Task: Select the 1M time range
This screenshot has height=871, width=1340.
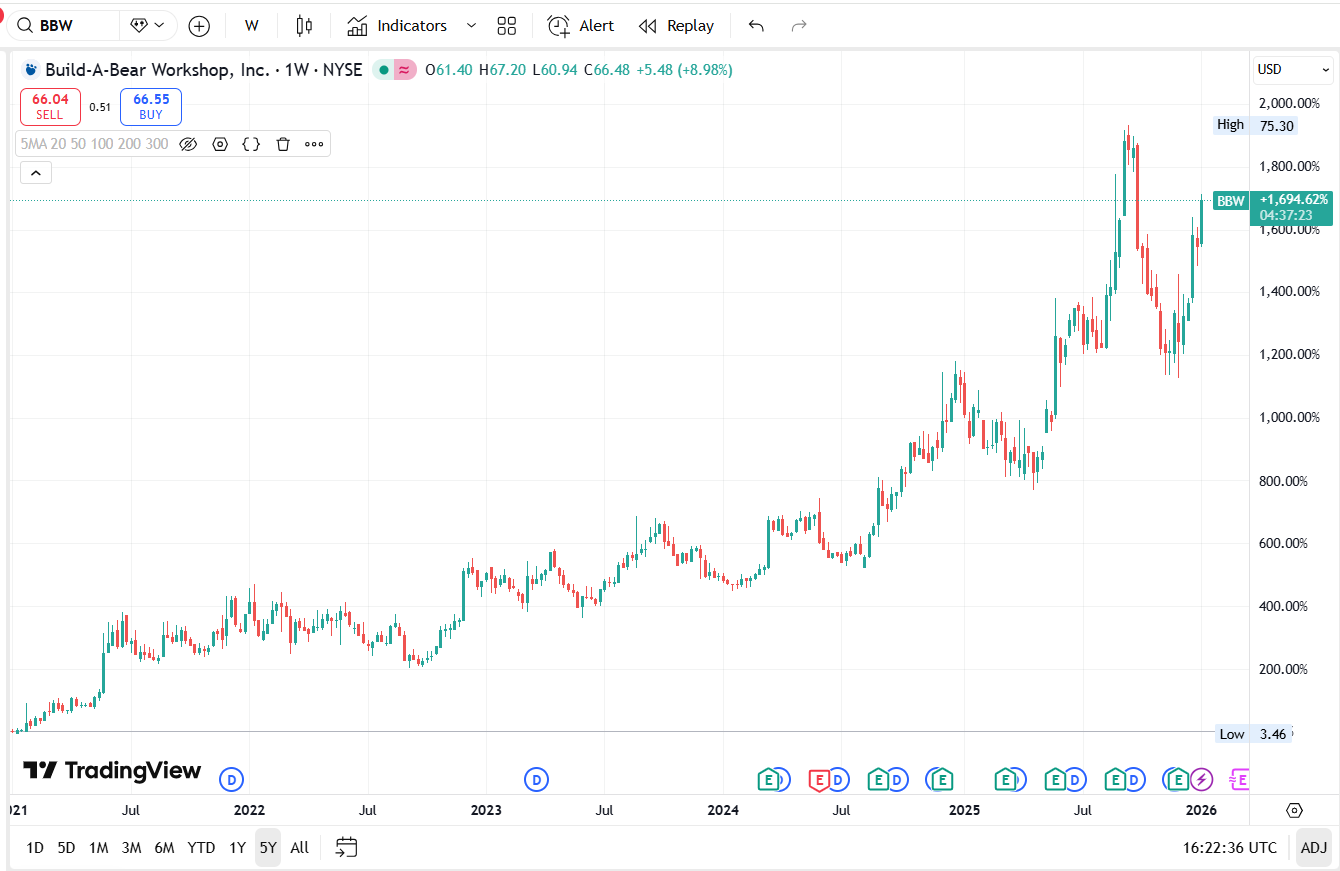Action: [98, 848]
